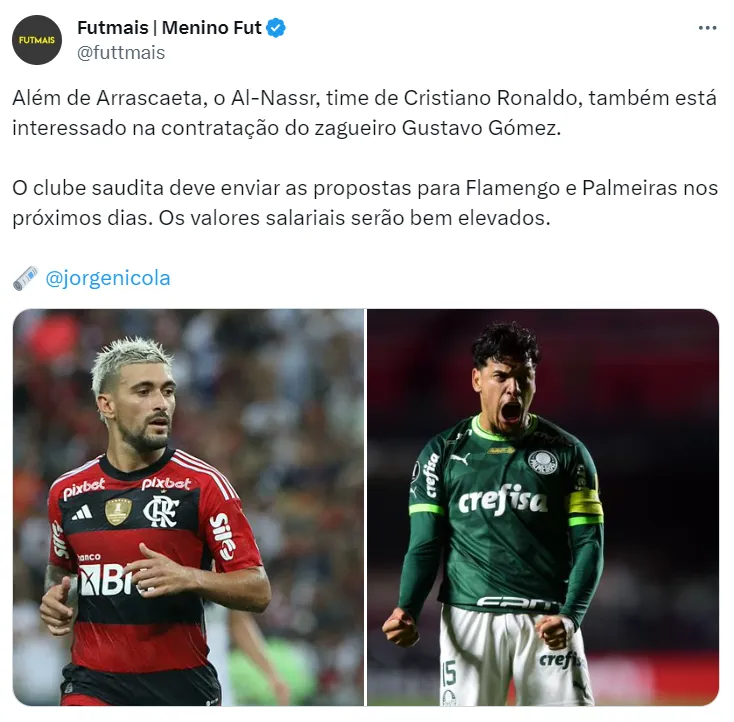Click the rolled newspaper emoji

point(25,279)
